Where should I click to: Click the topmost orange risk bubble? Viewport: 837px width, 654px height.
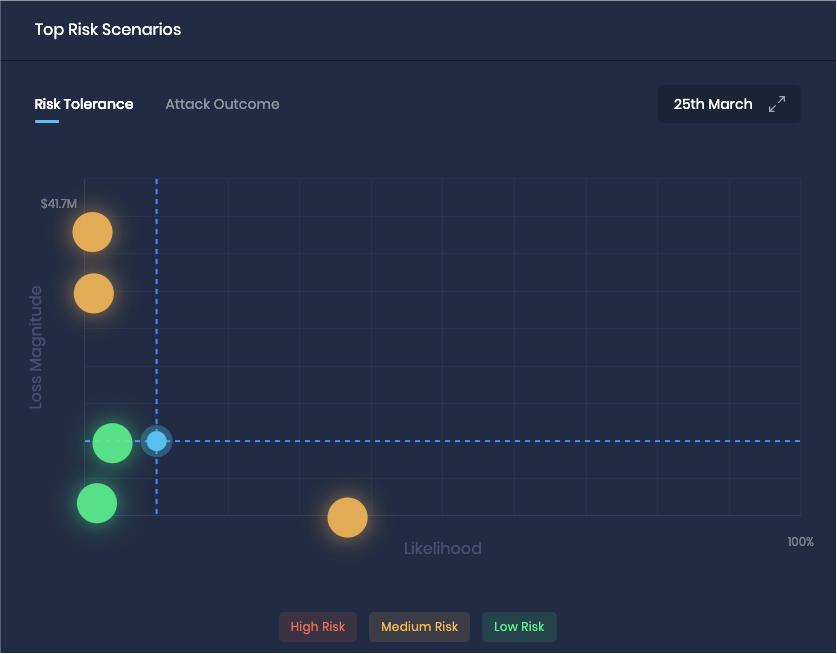pyautogui.click(x=92, y=232)
